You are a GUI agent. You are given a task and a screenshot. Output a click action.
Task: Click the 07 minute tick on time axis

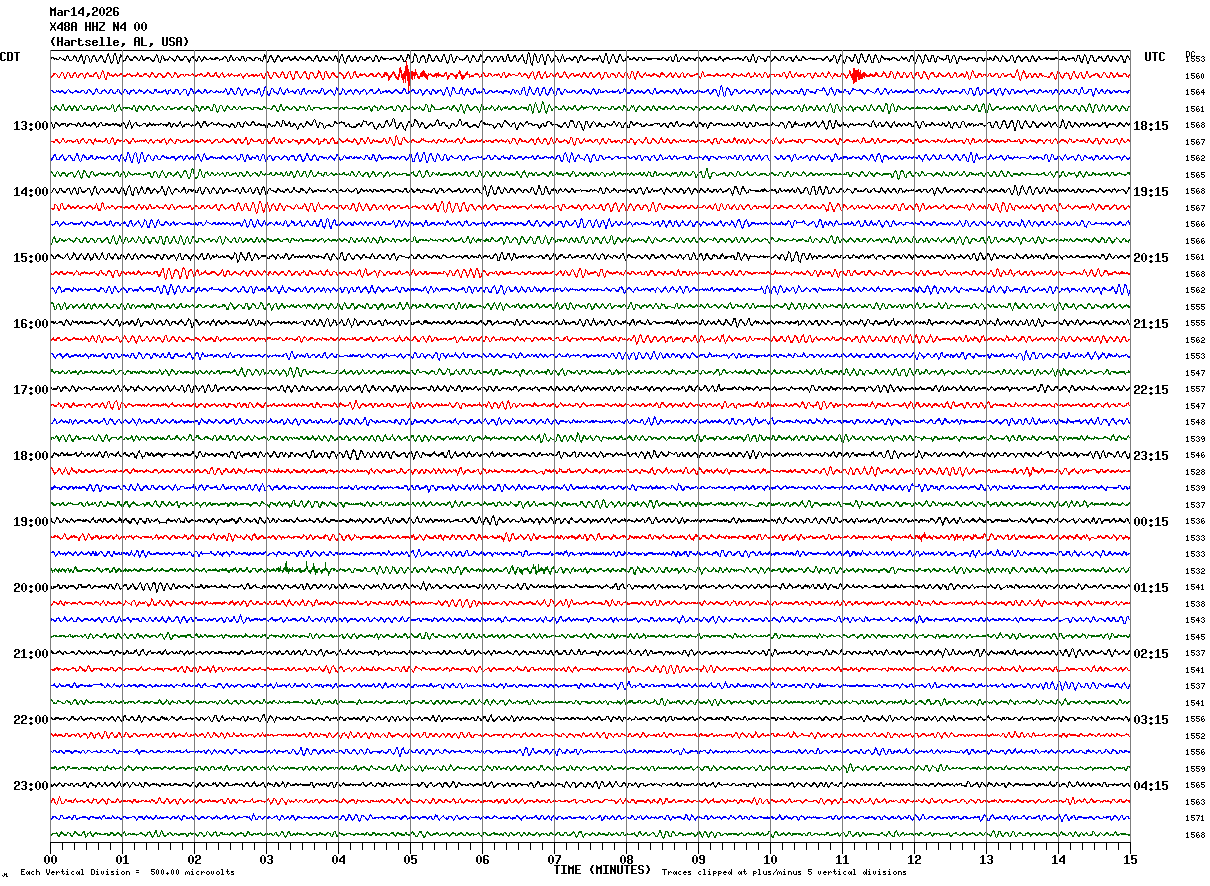(x=554, y=859)
